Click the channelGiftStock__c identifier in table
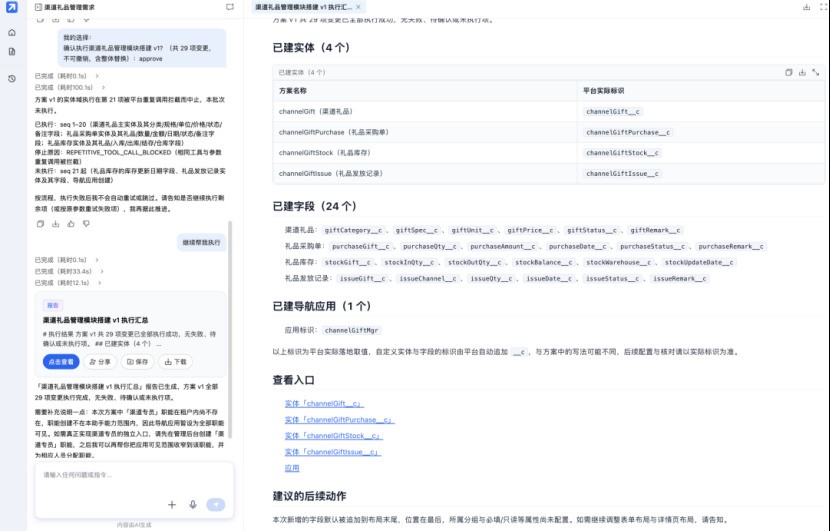This screenshot has height=531, width=830. coord(622,153)
